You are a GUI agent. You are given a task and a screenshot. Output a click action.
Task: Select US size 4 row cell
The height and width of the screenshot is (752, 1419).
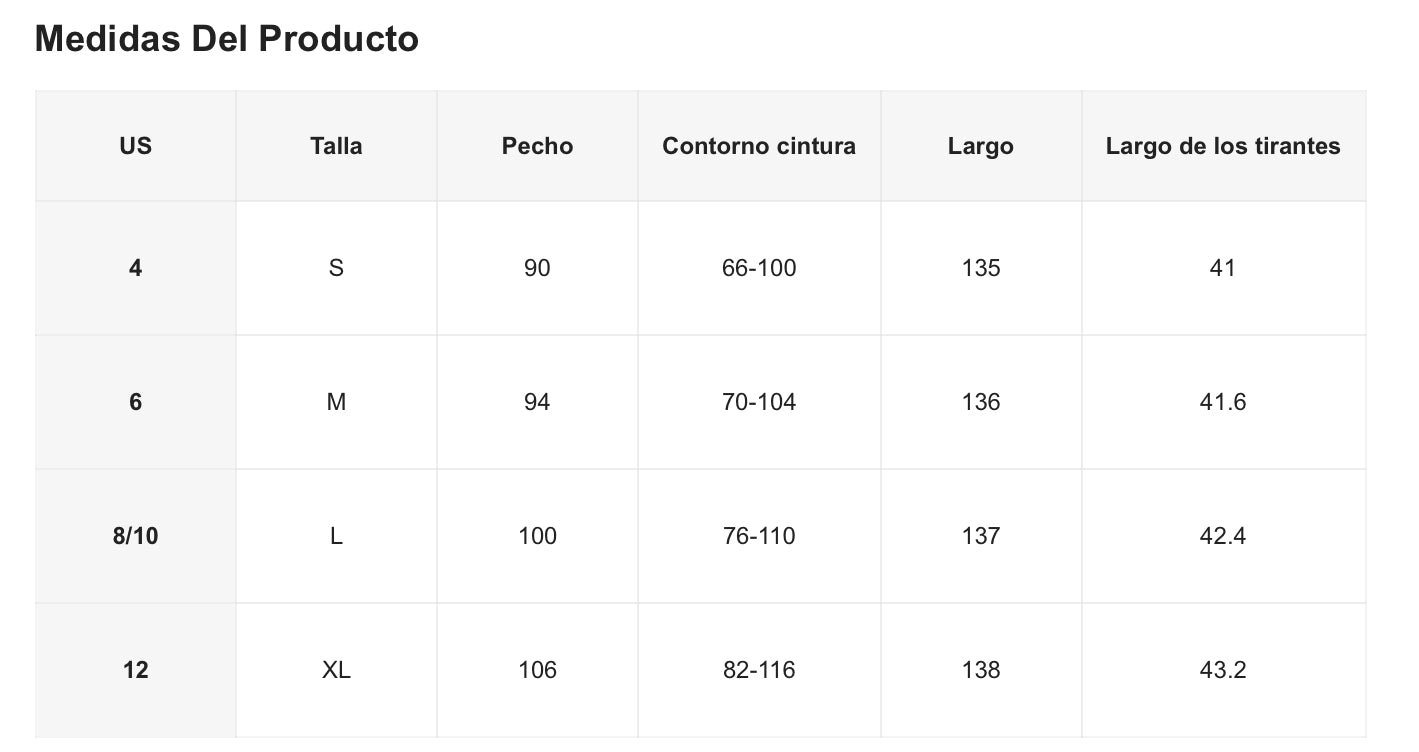tap(135, 268)
